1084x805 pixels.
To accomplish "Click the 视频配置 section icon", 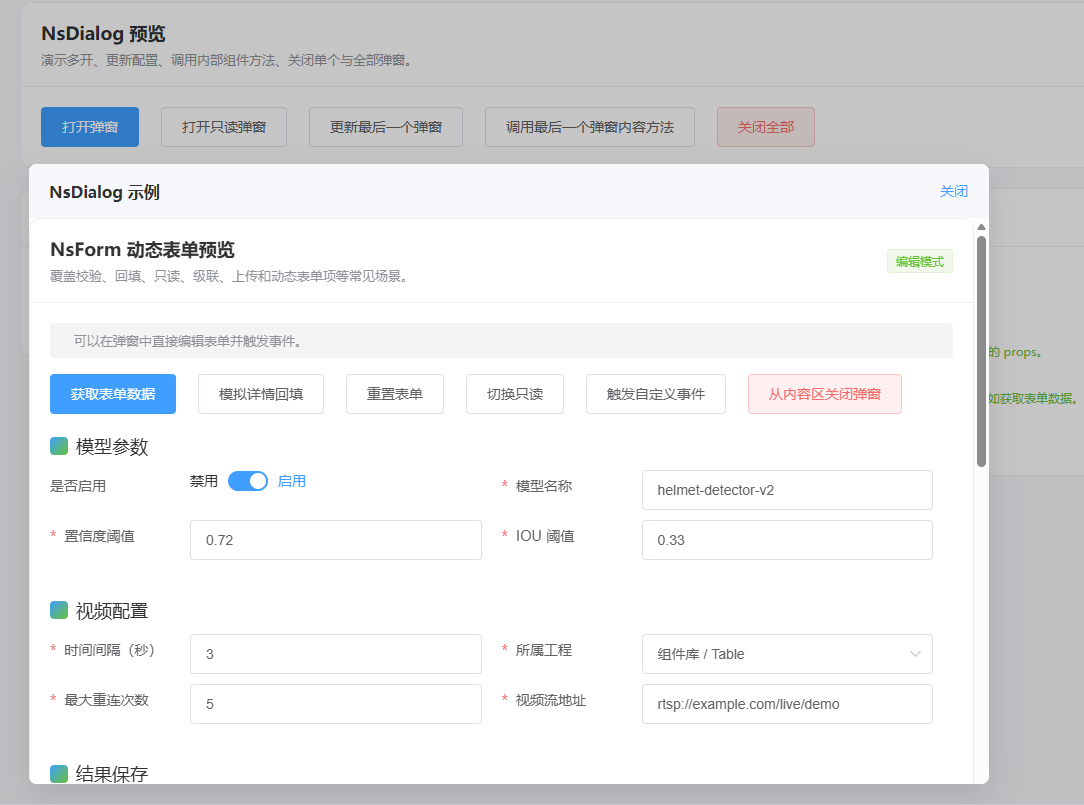I will click(x=59, y=610).
